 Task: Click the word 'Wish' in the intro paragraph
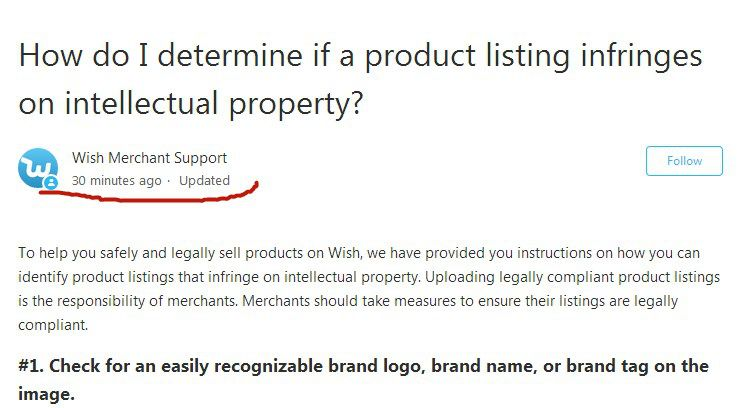coord(345,253)
